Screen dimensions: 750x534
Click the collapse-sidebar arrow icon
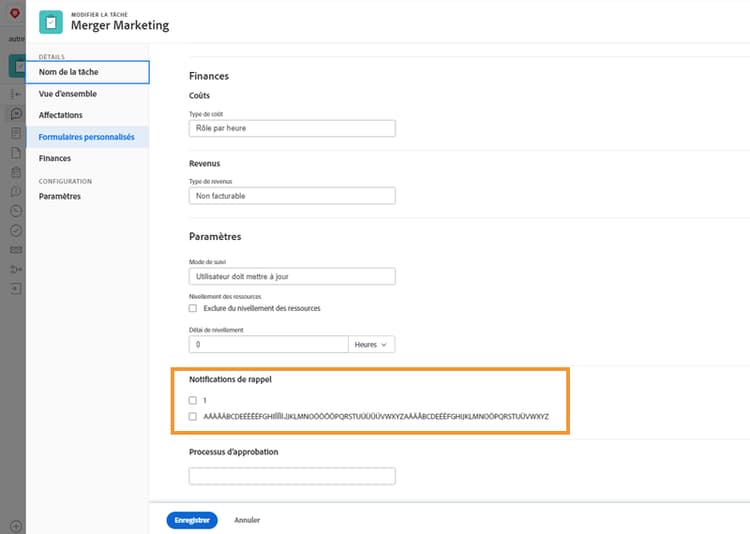click(16, 94)
